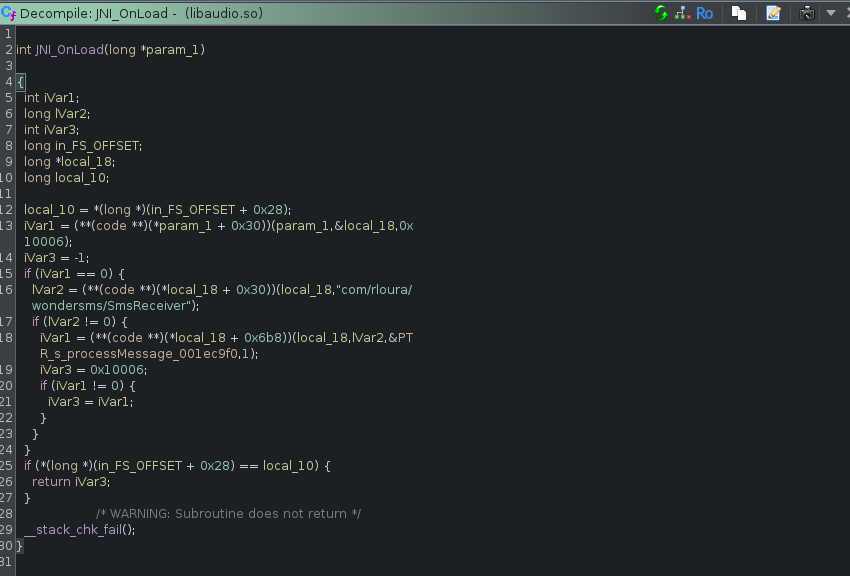The width and height of the screenshot is (850, 576).
Task: Click wondersms/SmsReceiver string continuation
Action: click(x=111, y=306)
